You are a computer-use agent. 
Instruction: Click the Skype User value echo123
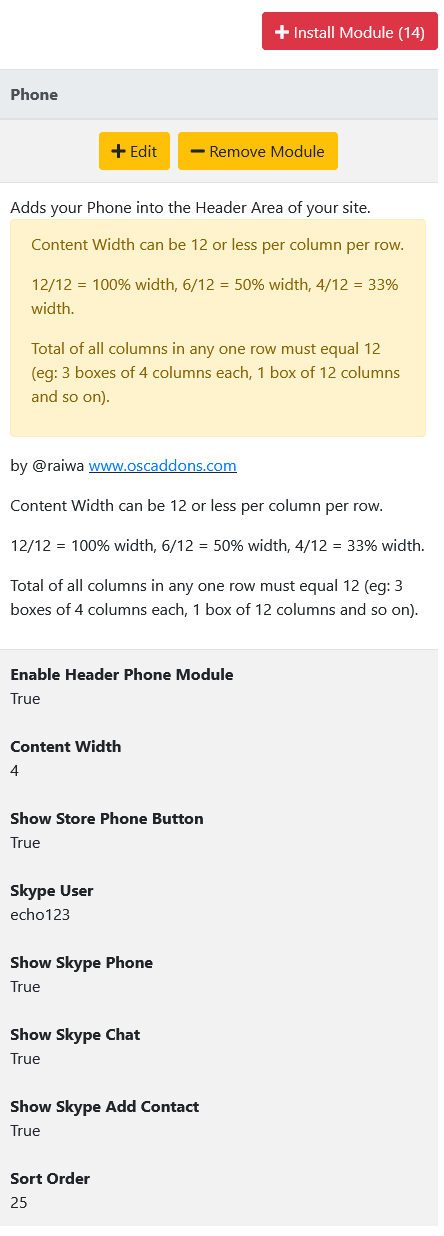[x=40, y=914]
